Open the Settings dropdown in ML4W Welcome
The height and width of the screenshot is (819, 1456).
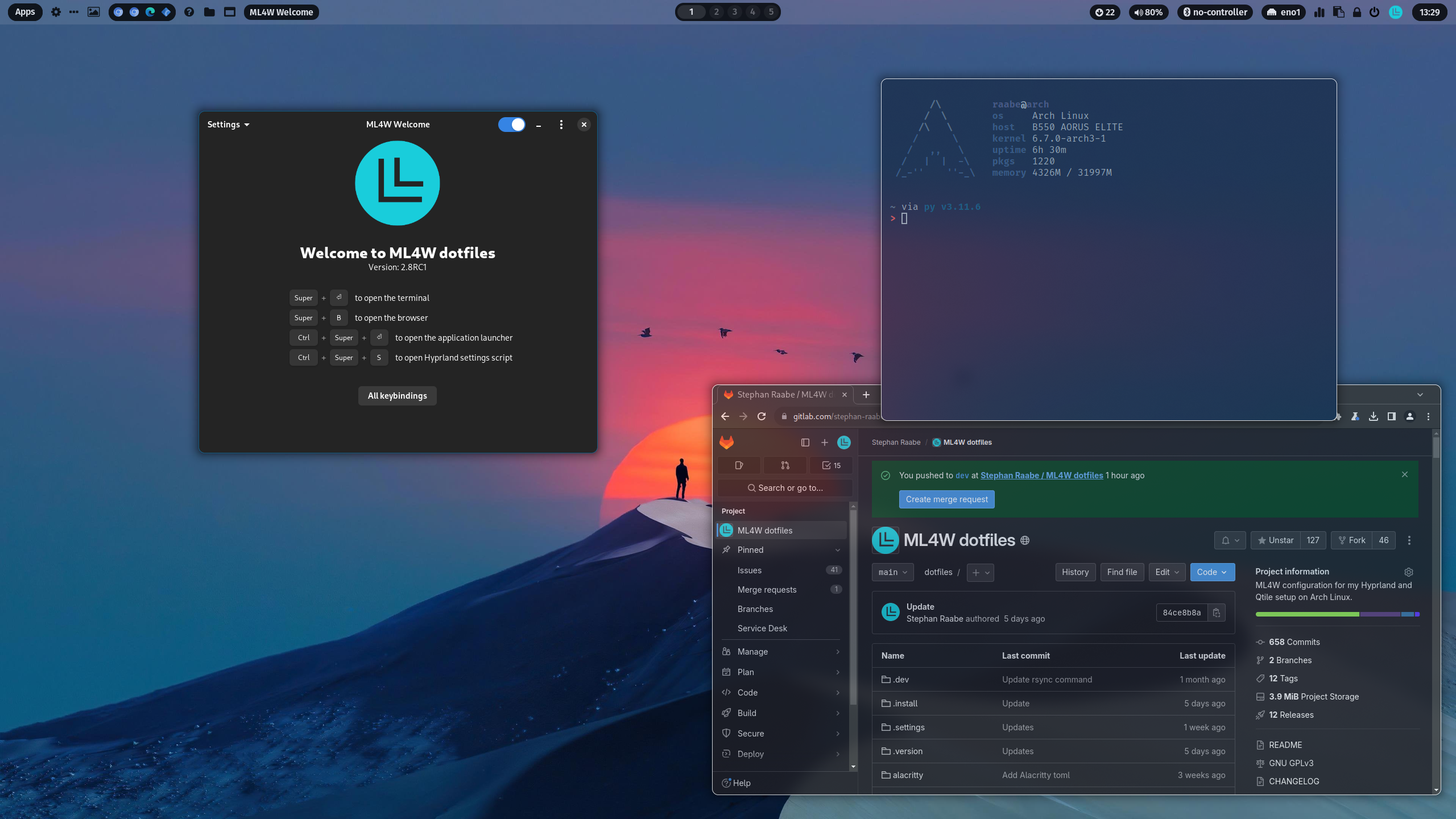click(x=228, y=125)
